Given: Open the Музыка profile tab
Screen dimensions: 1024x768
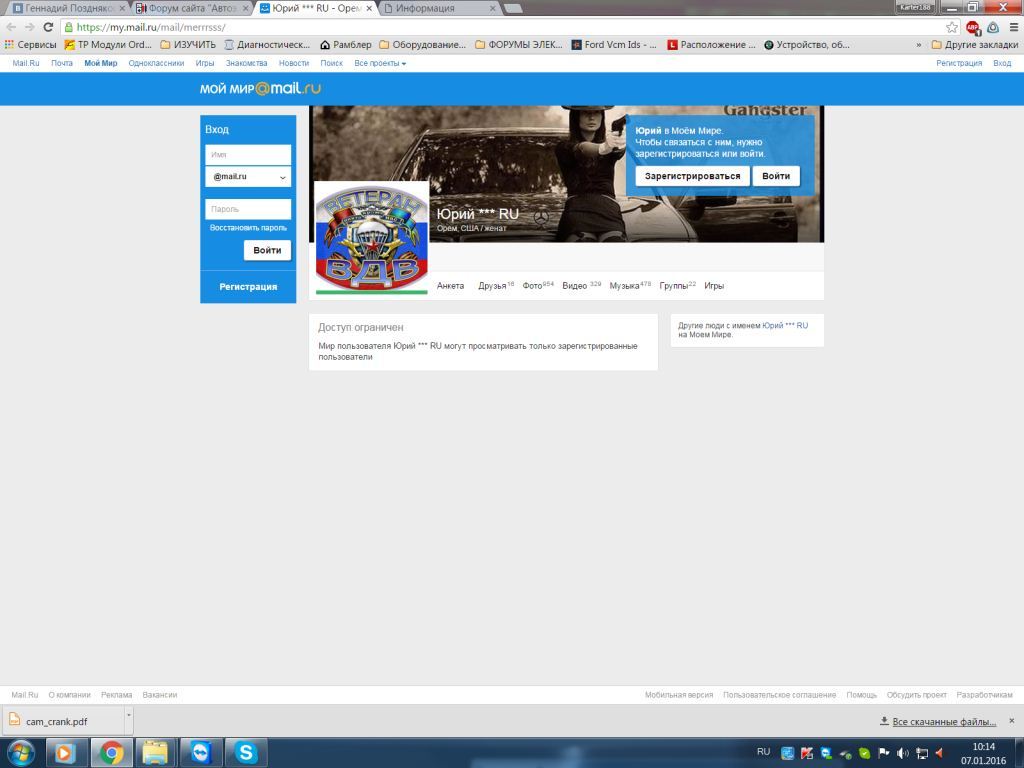Looking at the screenshot, I should pos(630,285).
